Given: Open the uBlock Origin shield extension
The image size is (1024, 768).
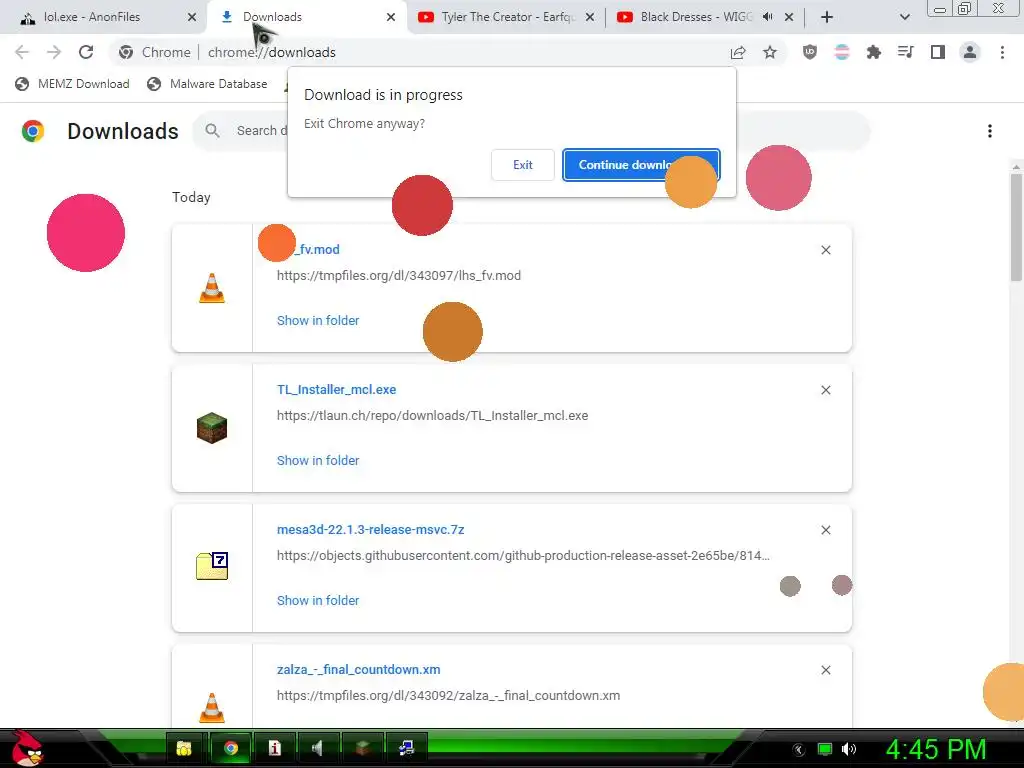Looking at the screenshot, I should [x=810, y=52].
